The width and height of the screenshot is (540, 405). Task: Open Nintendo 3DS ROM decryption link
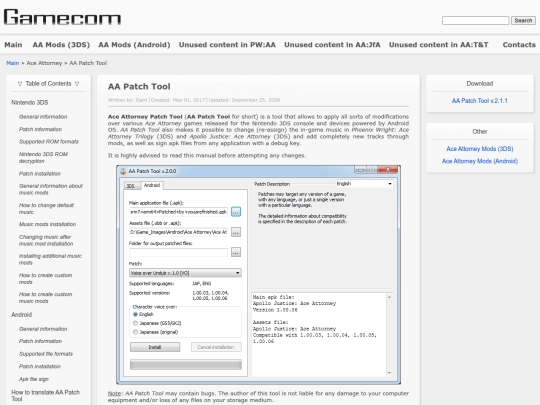pyautogui.click(x=43, y=157)
